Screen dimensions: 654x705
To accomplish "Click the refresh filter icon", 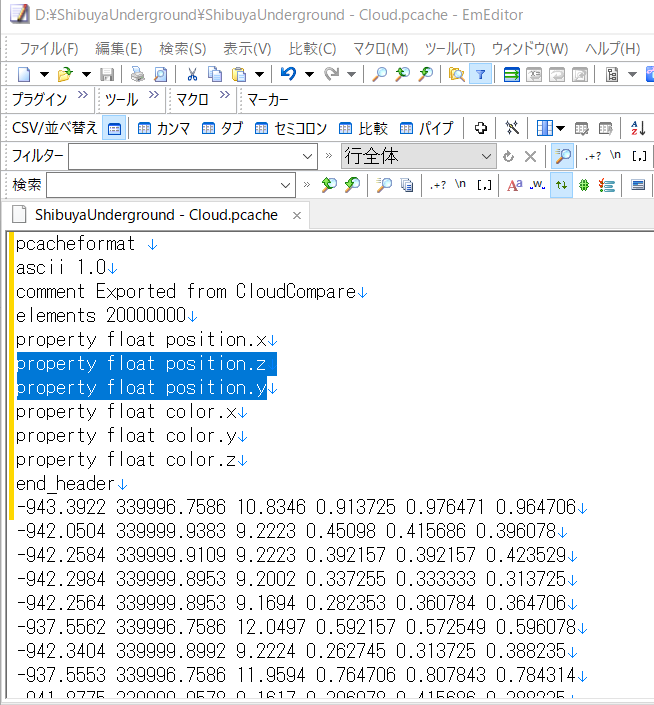I will tap(508, 156).
